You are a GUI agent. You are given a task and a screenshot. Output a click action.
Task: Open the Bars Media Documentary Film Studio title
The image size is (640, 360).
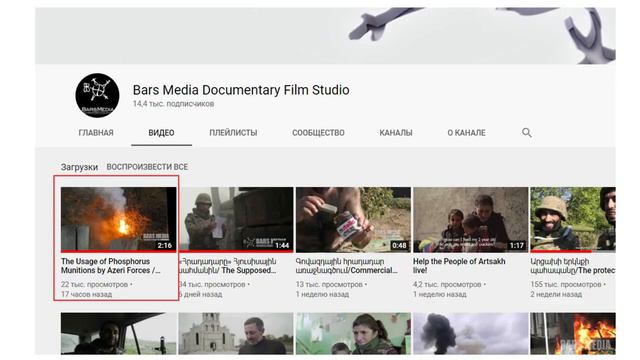tap(241, 90)
